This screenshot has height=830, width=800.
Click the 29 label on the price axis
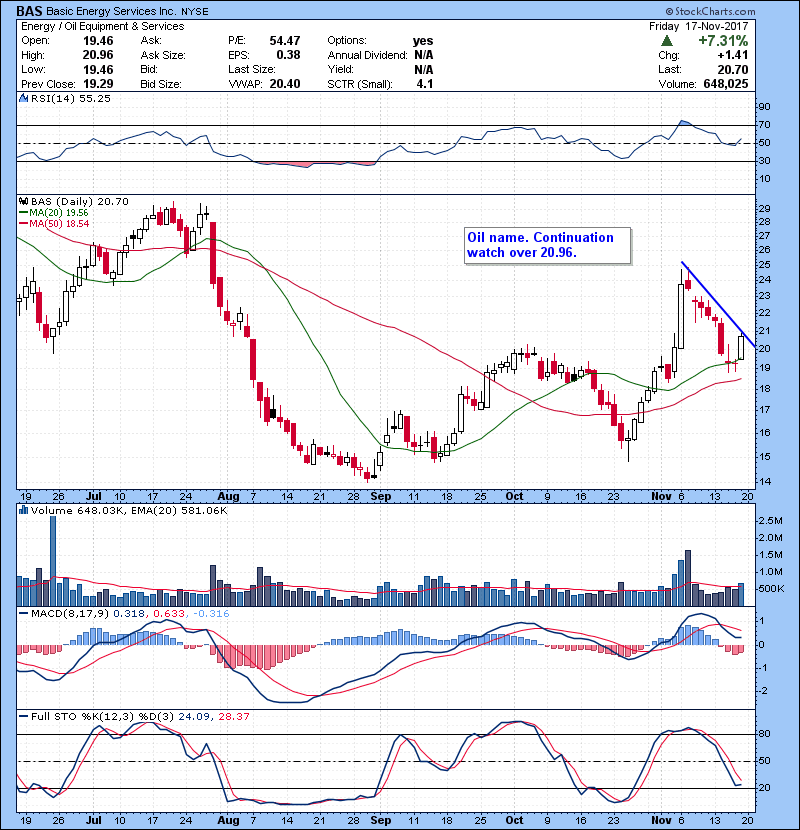tap(764, 208)
